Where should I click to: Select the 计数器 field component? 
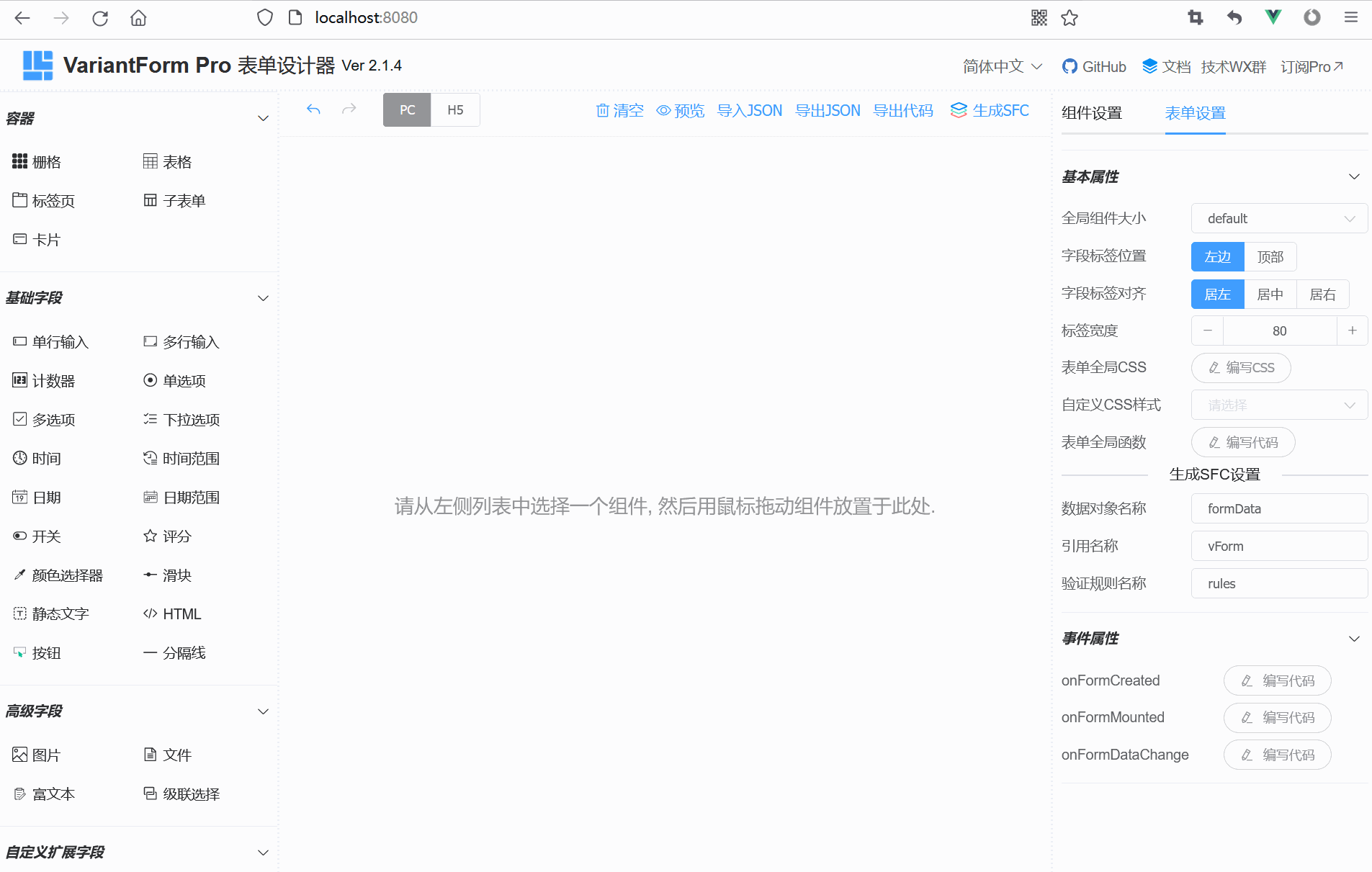pyautogui.click(x=52, y=380)
